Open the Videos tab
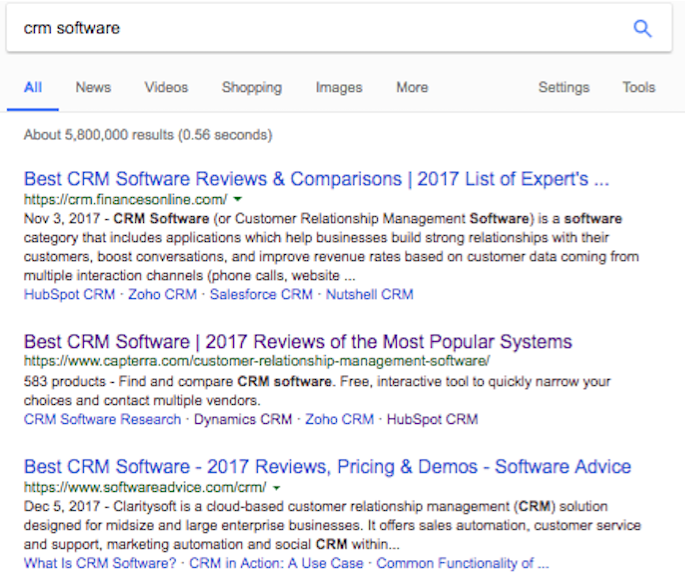685x581 pixels. pyautogui.click(x=166, y=87)
